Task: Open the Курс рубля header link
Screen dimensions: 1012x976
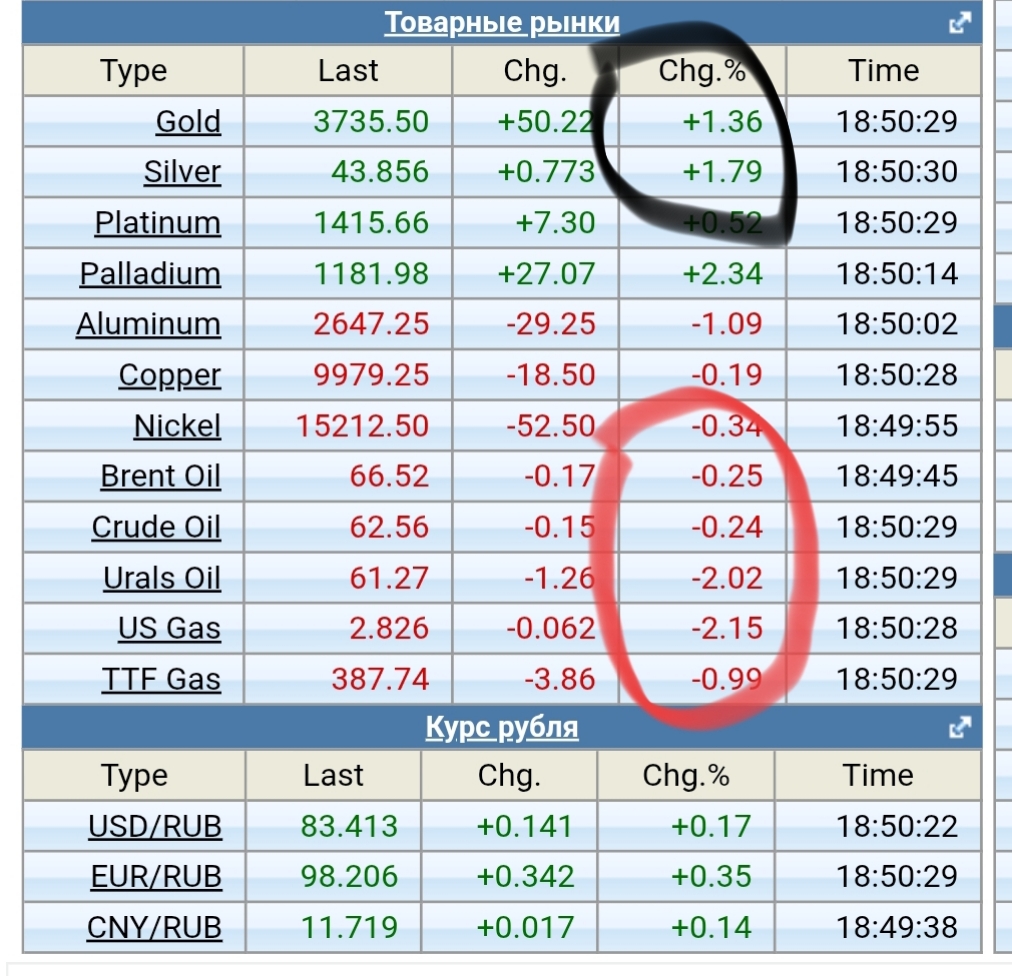Action: pos(502,727)
